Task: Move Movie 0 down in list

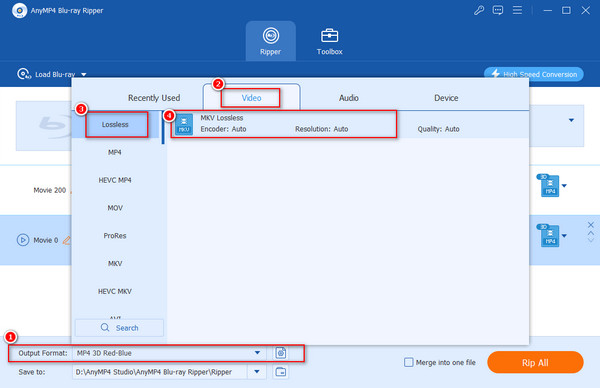Action: click(x=591, y=240)
